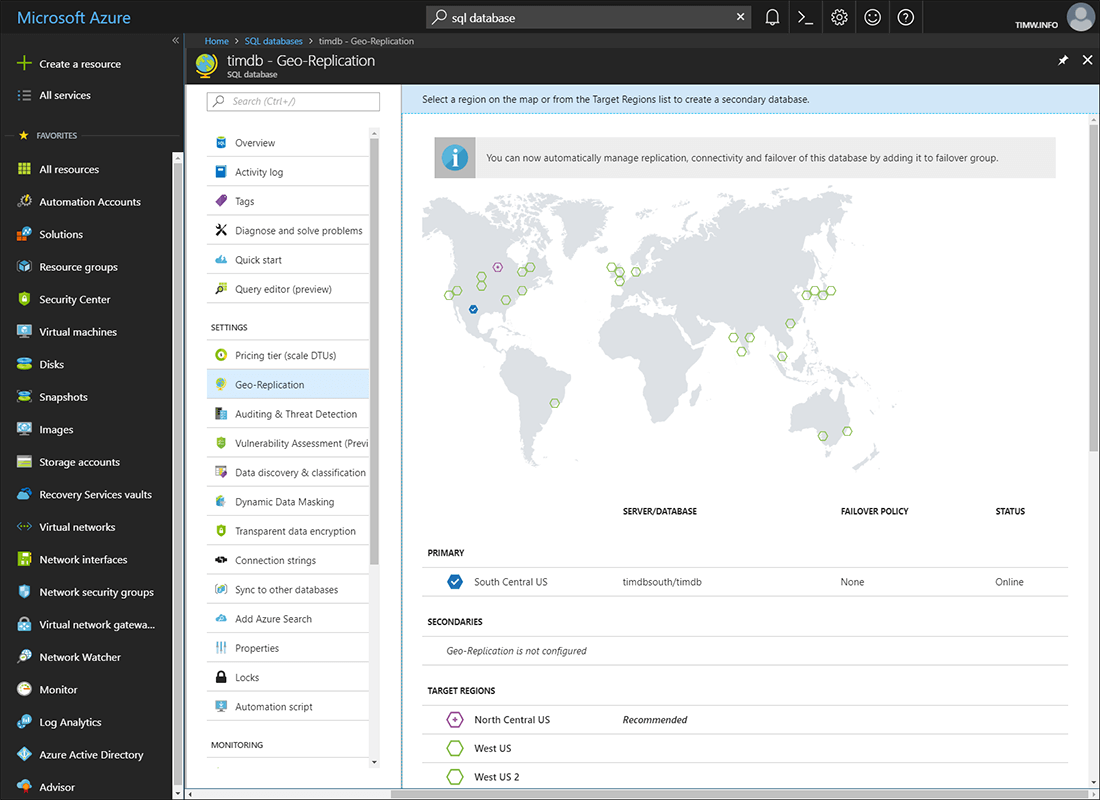
Task: Launch Cloud Shell from top bar
Action: click(805, 17)
